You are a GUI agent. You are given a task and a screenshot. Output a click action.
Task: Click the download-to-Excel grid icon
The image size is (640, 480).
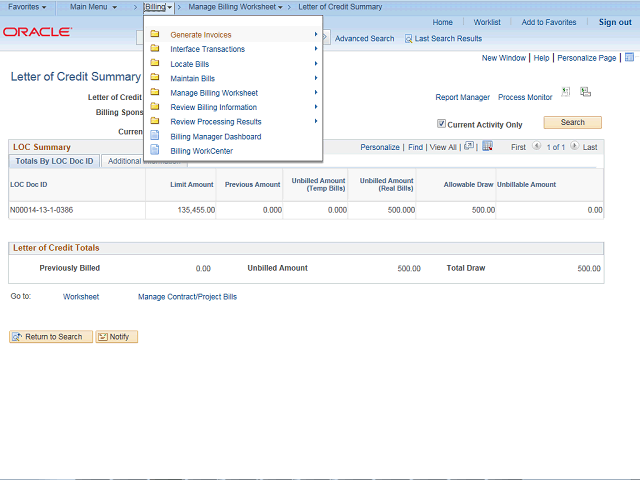487,146
